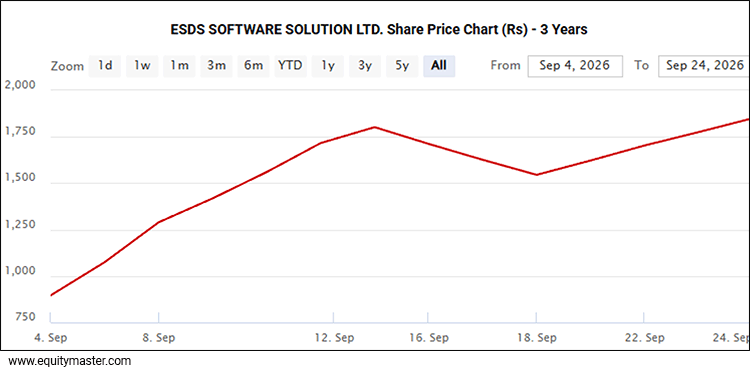Set zoom to YTD
This screenshot has height=371, width=750.
point(290,66)
